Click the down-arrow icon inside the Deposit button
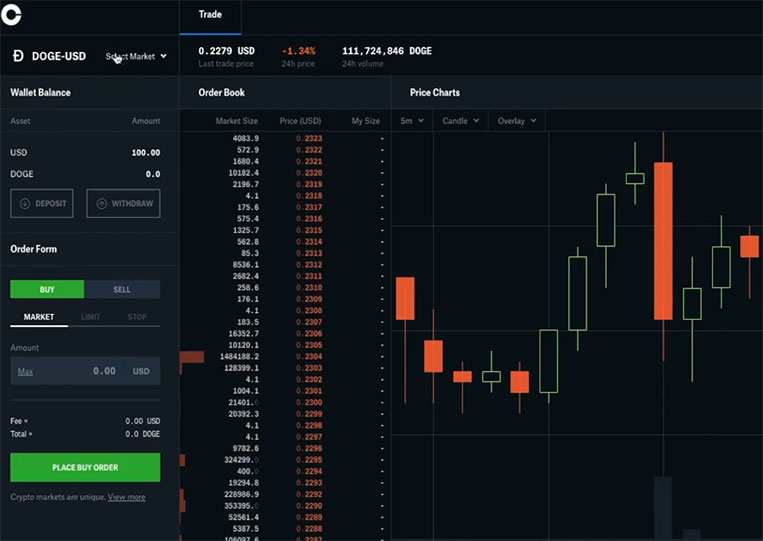Screen dimensions: 763x541 point(25,203)
